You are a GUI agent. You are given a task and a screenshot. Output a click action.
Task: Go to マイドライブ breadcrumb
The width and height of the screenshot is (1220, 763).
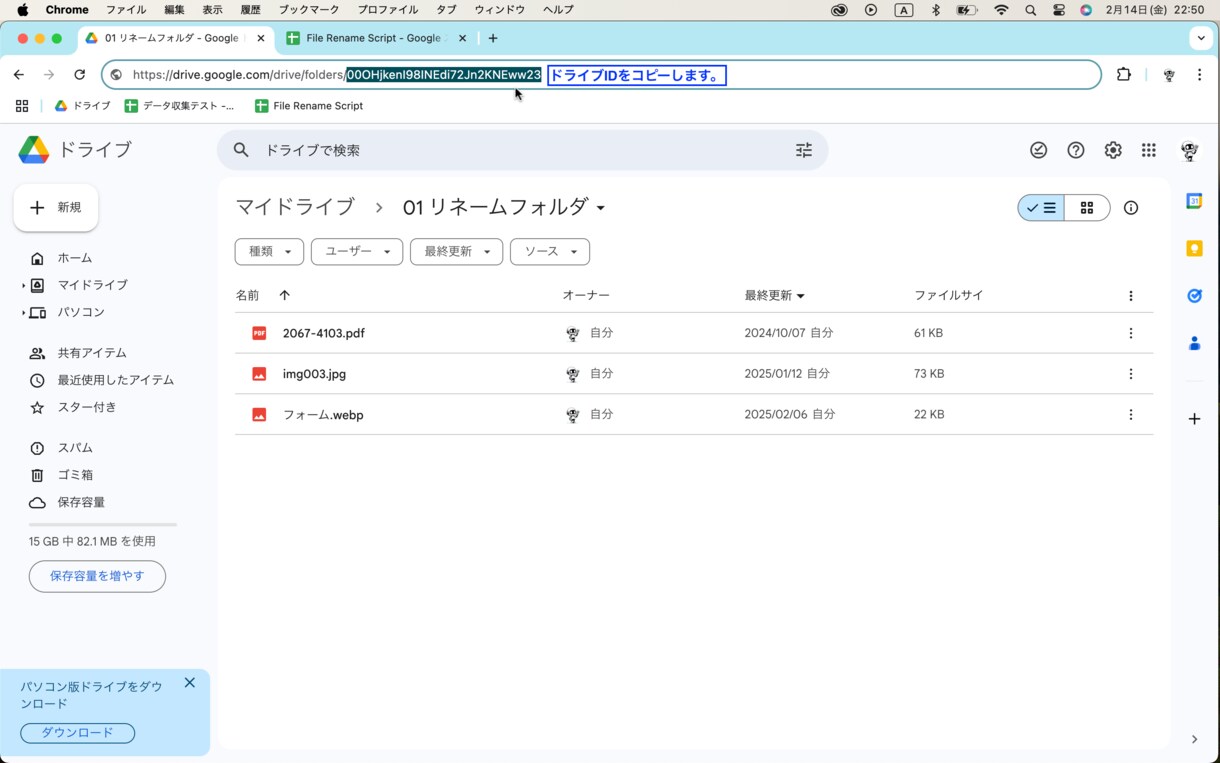[295, 207]
